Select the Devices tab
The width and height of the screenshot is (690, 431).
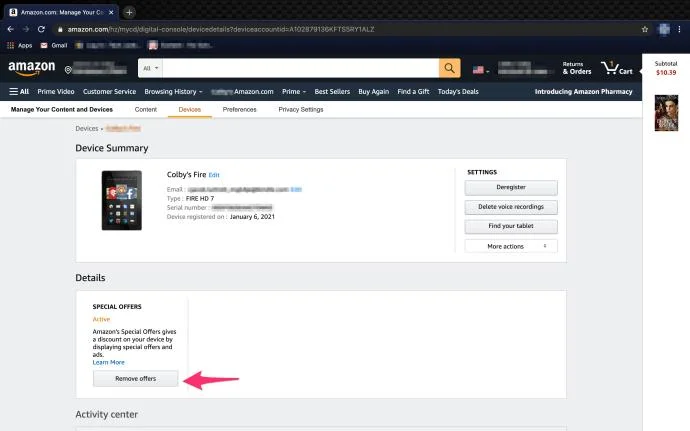190,109
